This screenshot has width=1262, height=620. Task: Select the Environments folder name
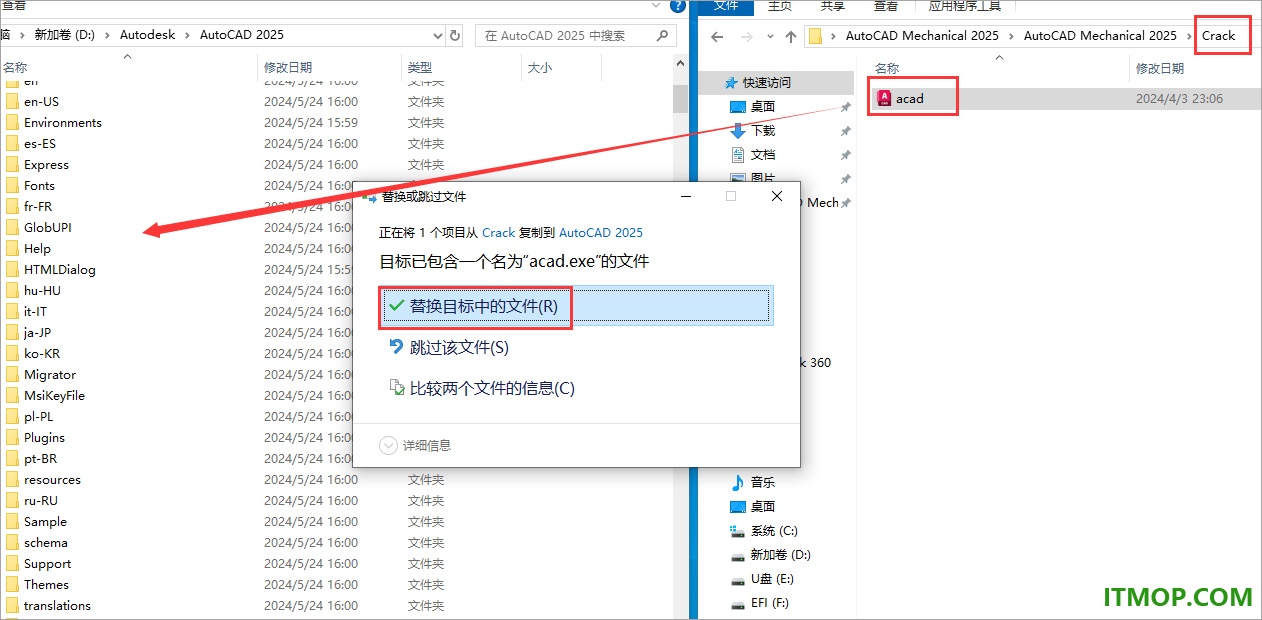tap(63, 122)
